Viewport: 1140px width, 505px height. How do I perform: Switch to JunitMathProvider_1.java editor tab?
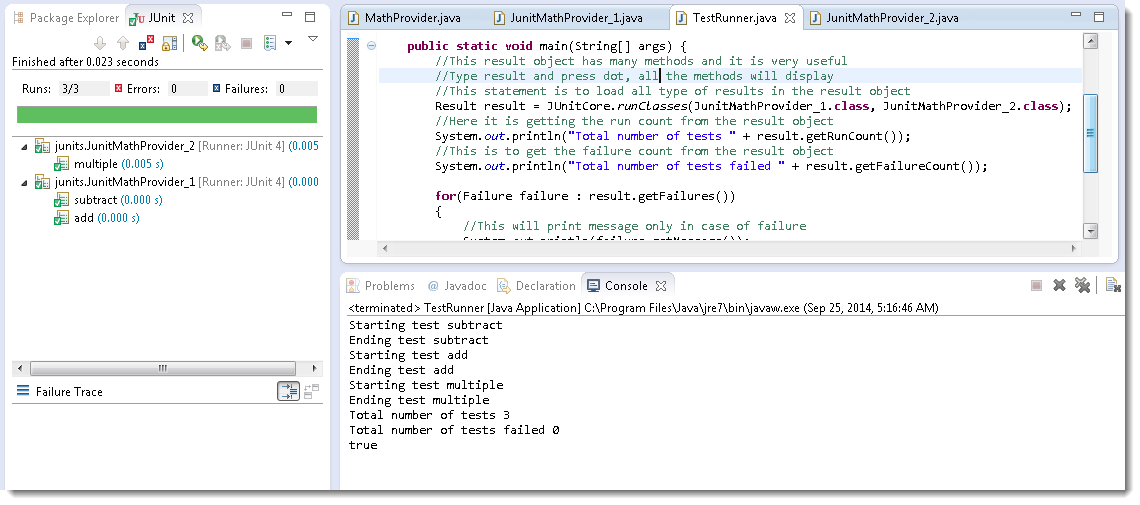[569, 17]
